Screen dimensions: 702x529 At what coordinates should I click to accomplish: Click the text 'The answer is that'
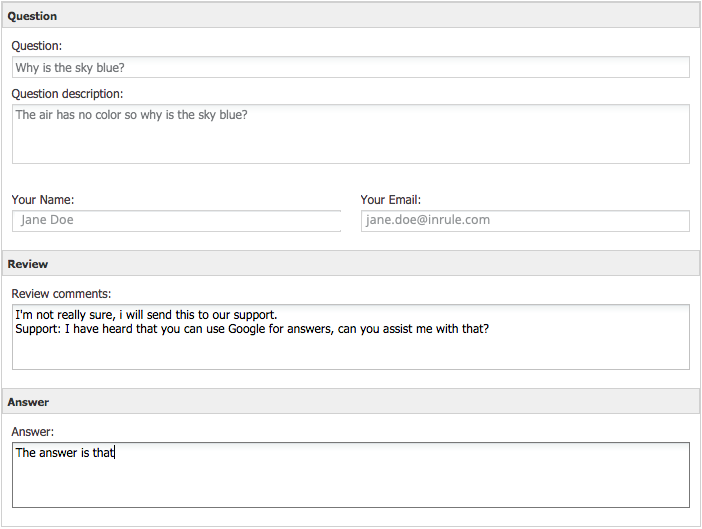[65, 453]
